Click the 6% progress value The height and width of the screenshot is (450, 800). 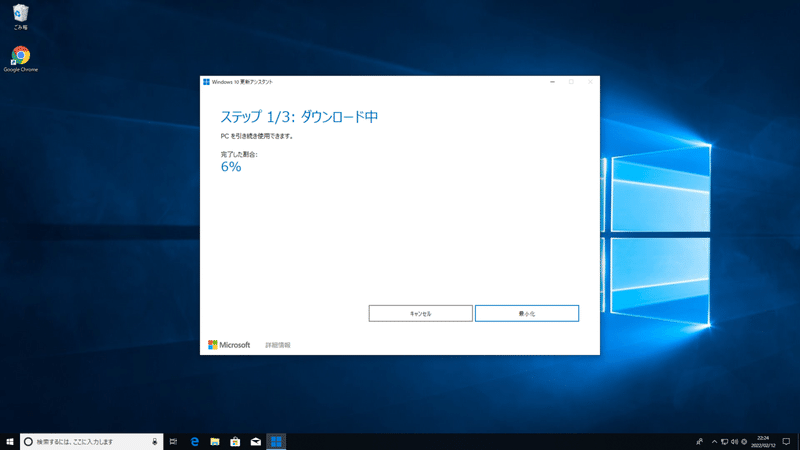click(x=231, y=167)
